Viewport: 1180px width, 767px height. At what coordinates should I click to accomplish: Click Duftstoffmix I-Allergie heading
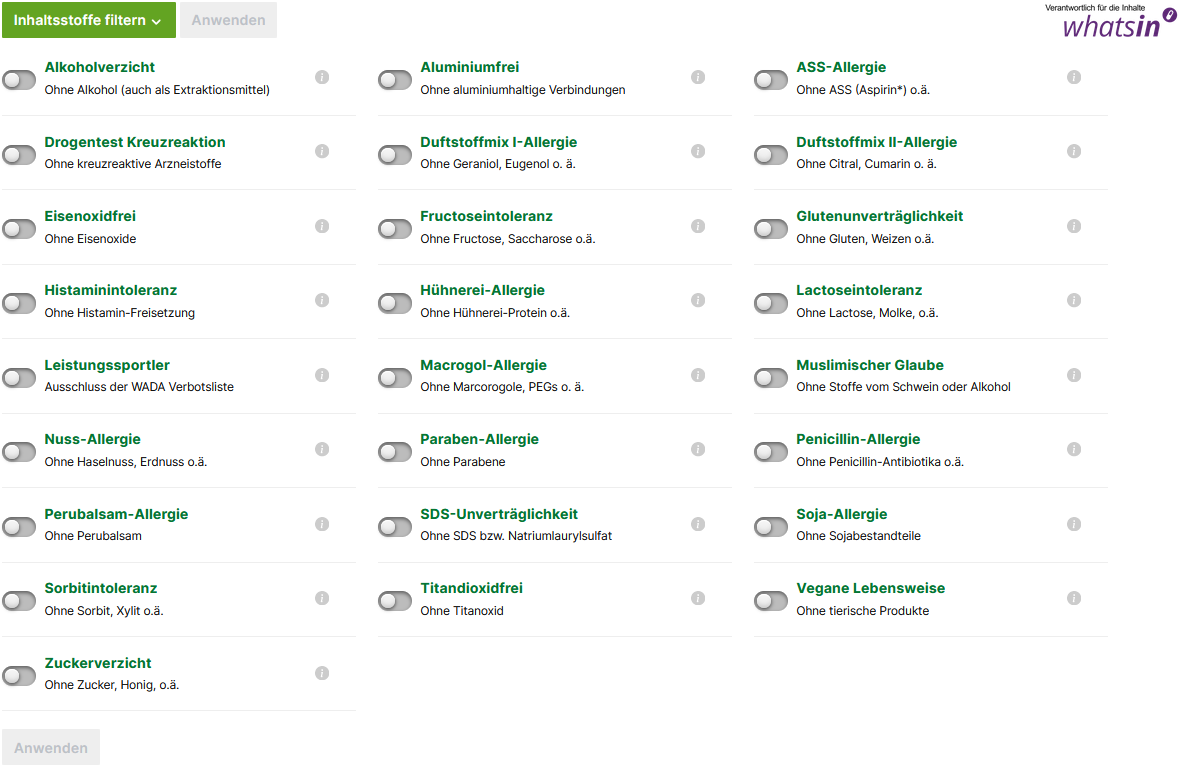499,142
